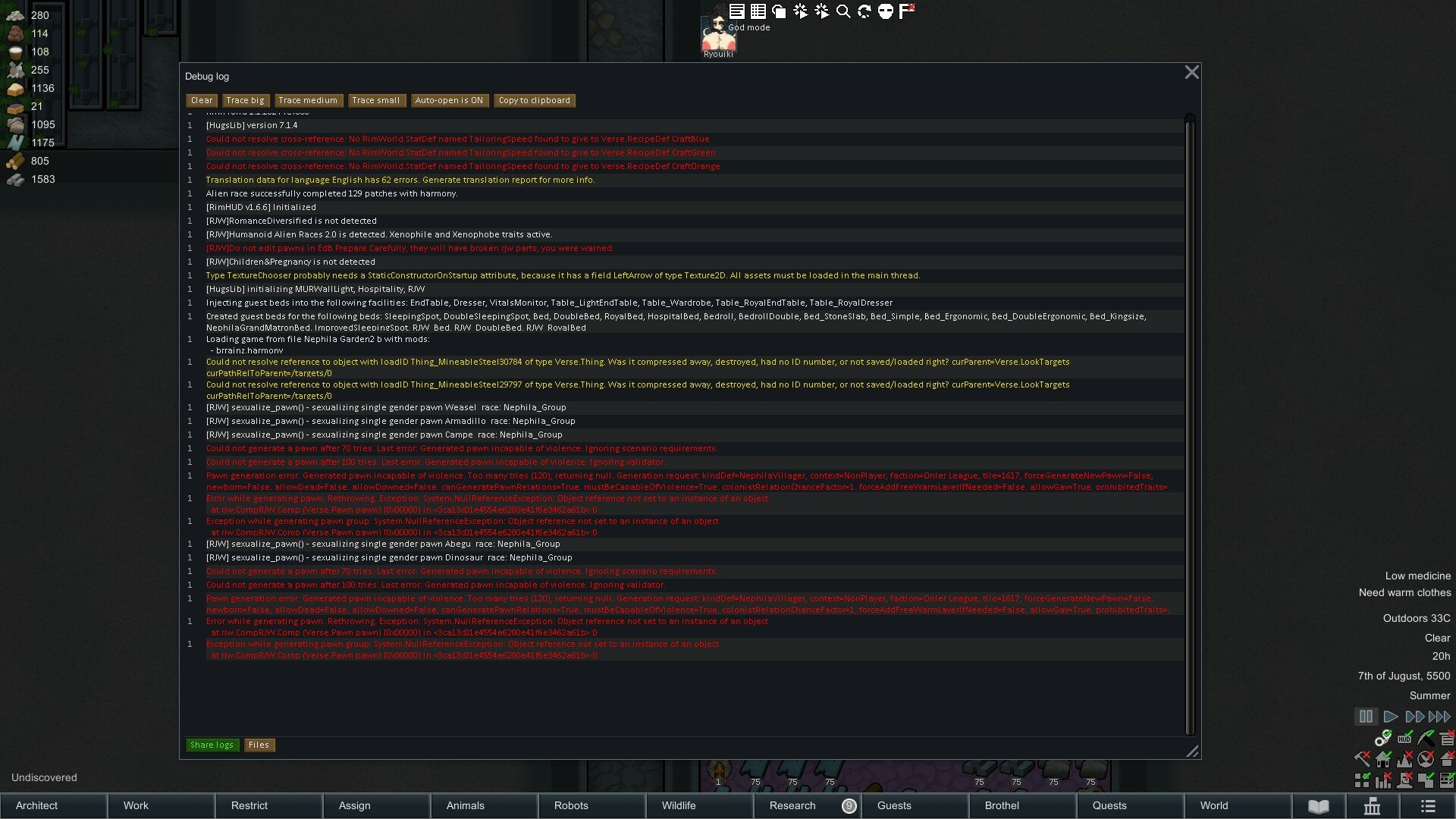
Task: Set game to superfast speed
Action: [x=1439, y=717]
